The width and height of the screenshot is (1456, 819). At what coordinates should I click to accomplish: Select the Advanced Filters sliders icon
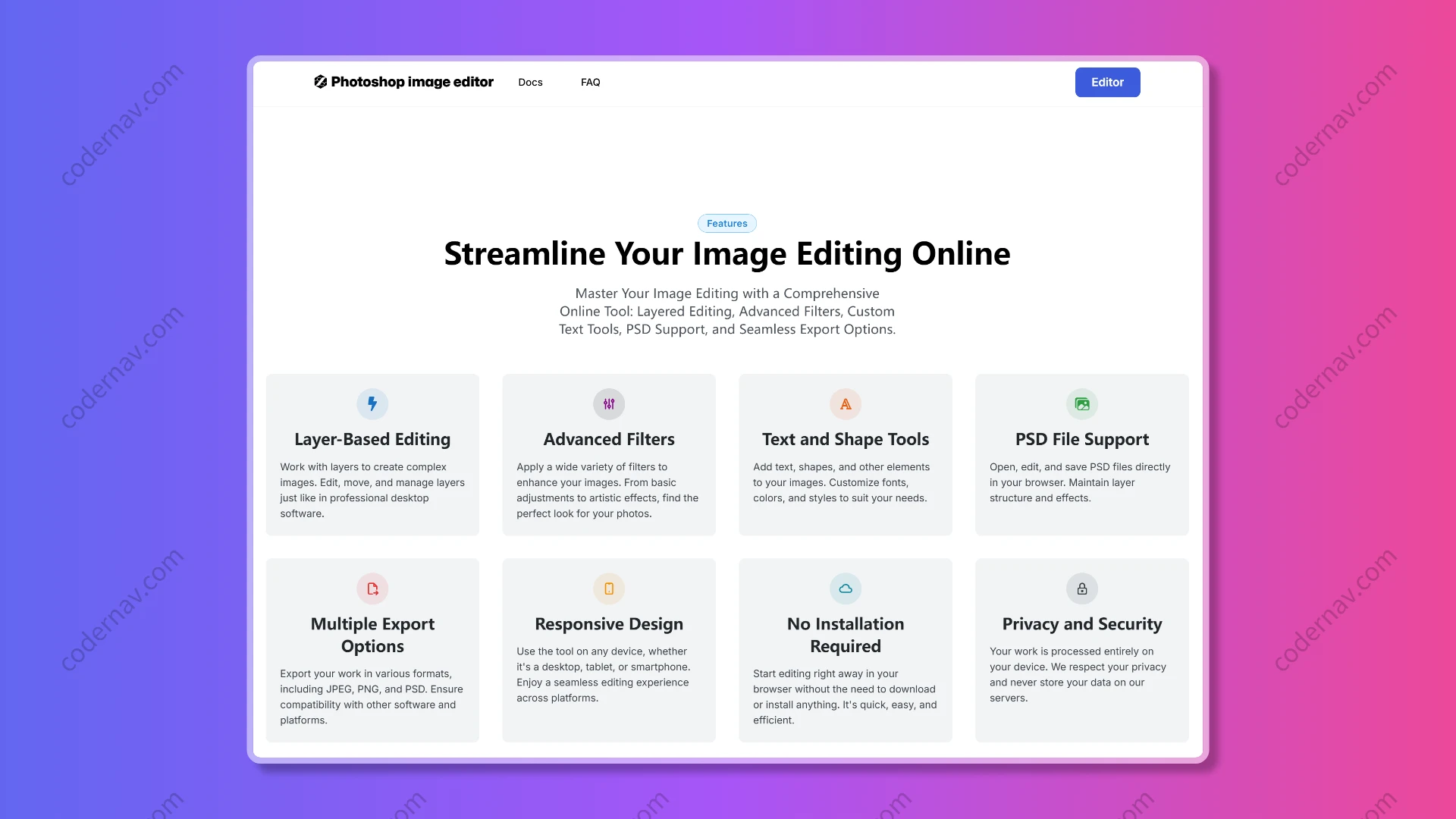coord(608,403)
